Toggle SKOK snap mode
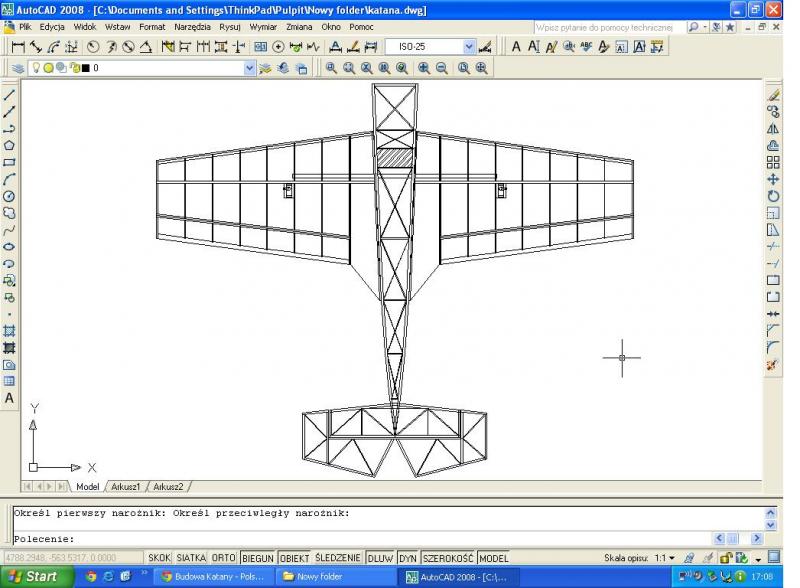 (160, 558)
